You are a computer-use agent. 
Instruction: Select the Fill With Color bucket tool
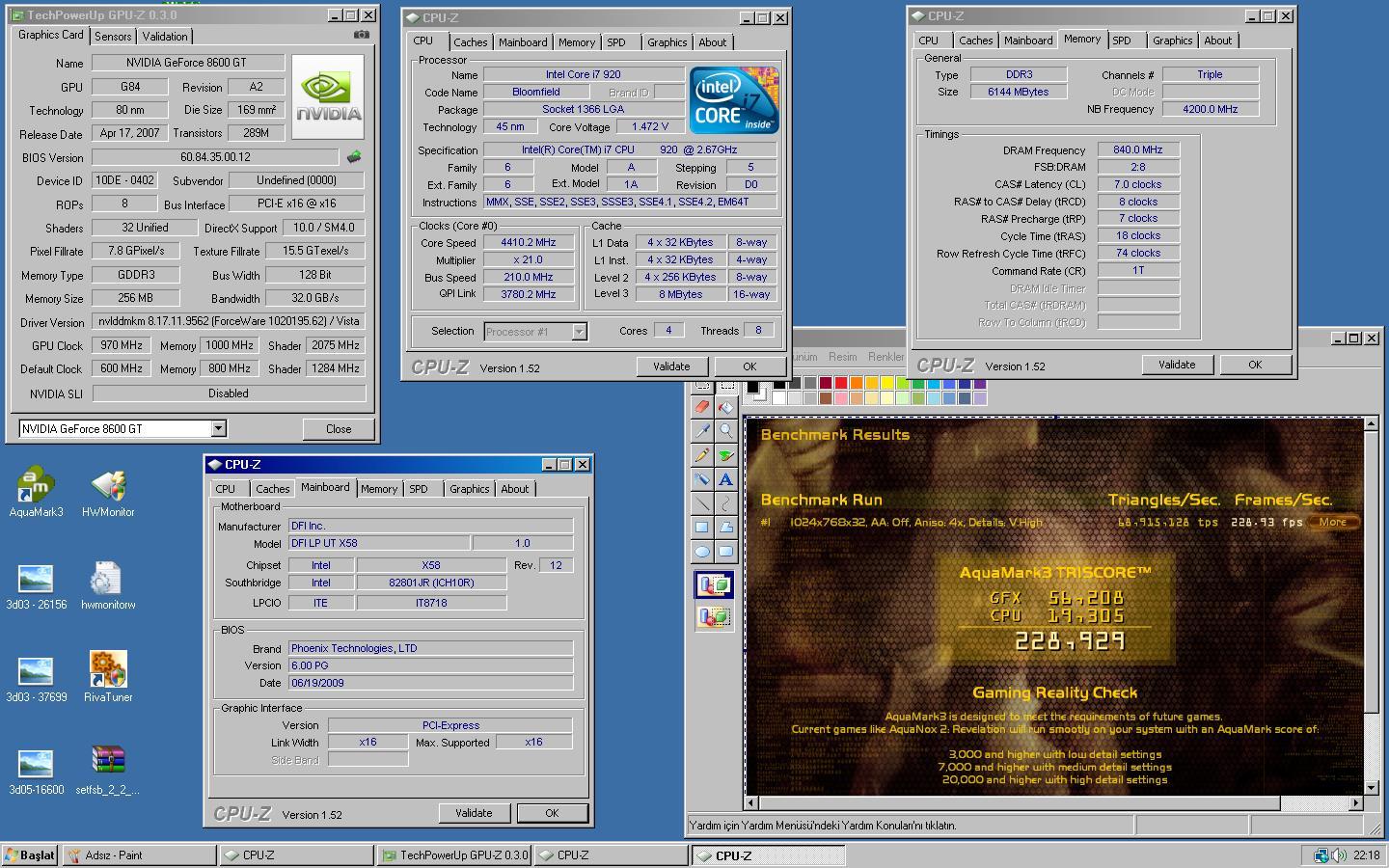coord(725,407)
